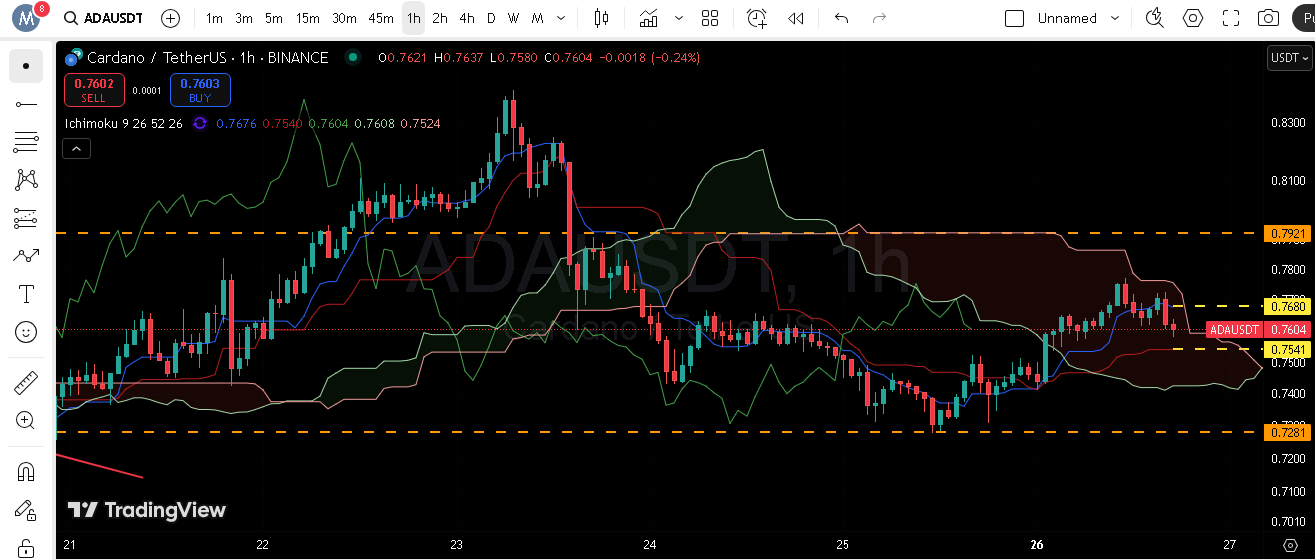Switch to the 4h timeframe

click(467, 18)
